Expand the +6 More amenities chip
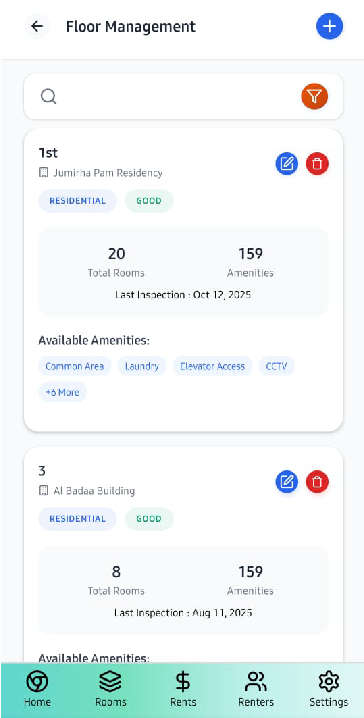 point(62,392)
